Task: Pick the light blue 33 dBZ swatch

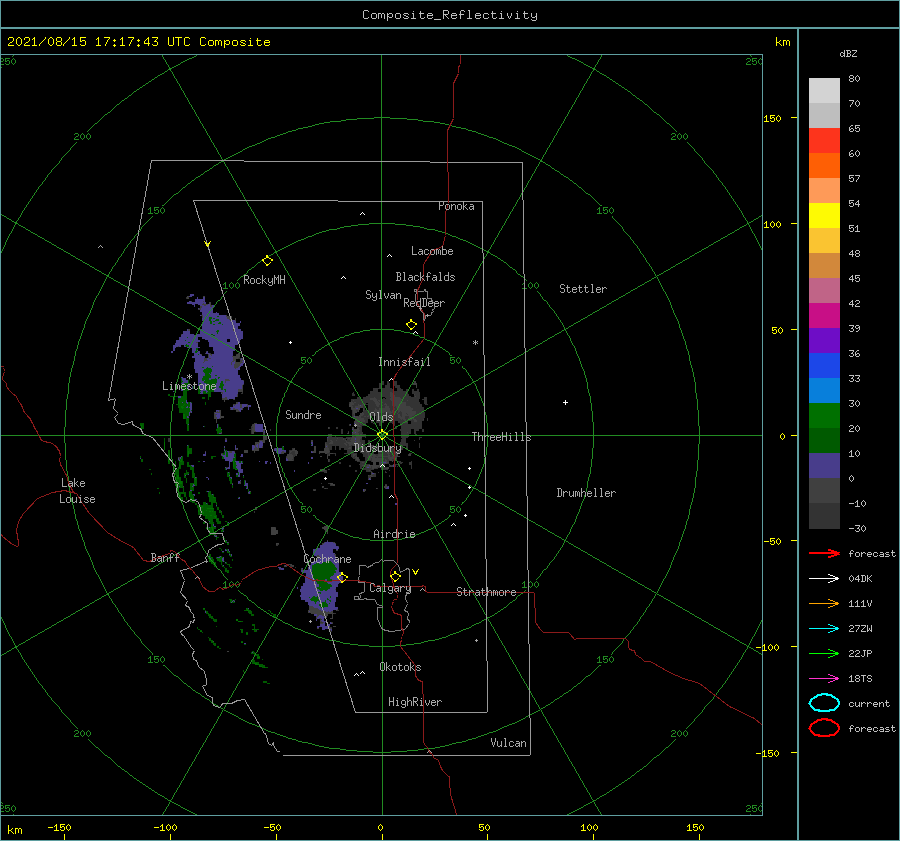Action: pyautogui.click(x=824, y=390)
